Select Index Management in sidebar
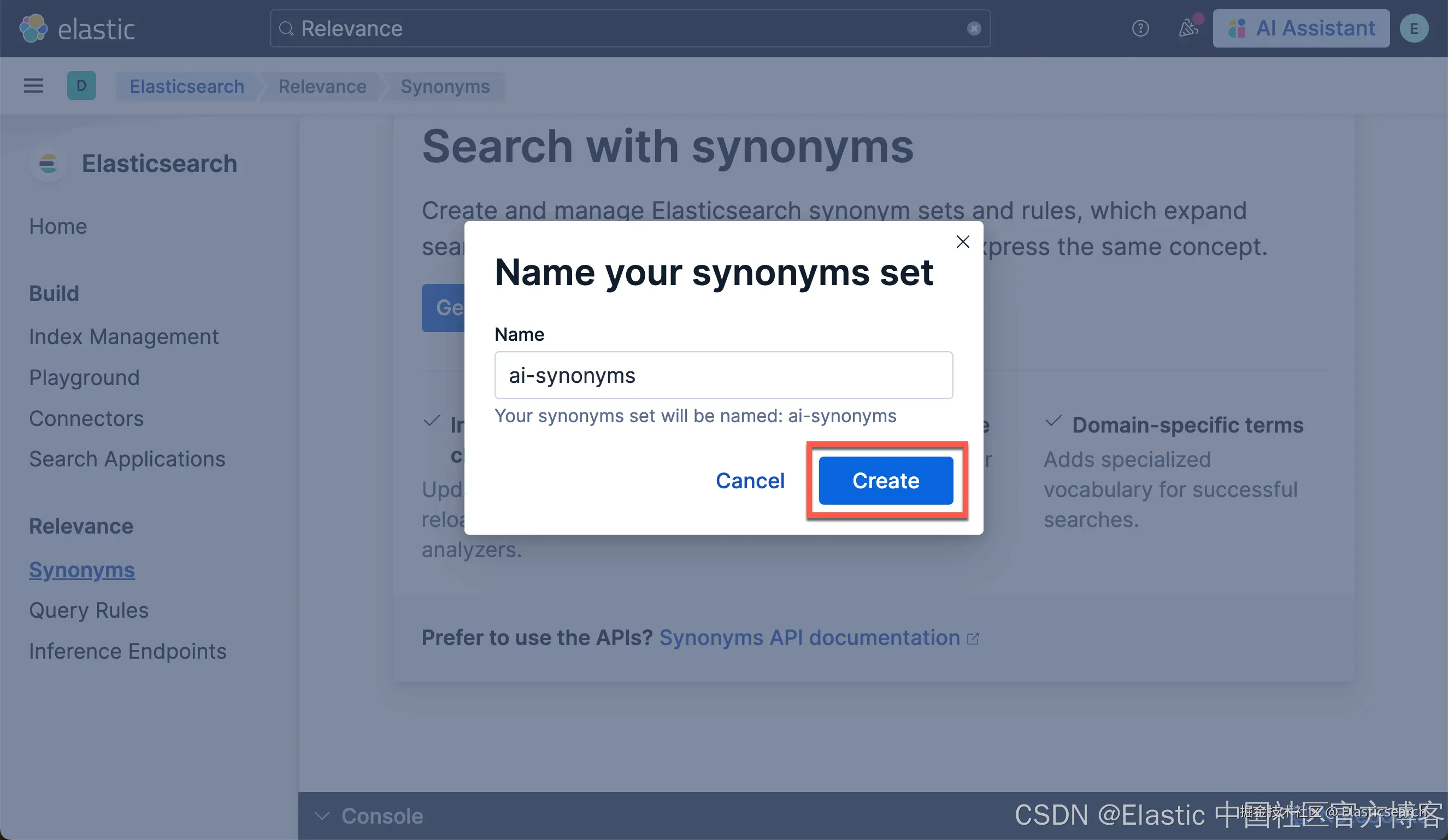The image size is (1448, 840). (123, 336)
